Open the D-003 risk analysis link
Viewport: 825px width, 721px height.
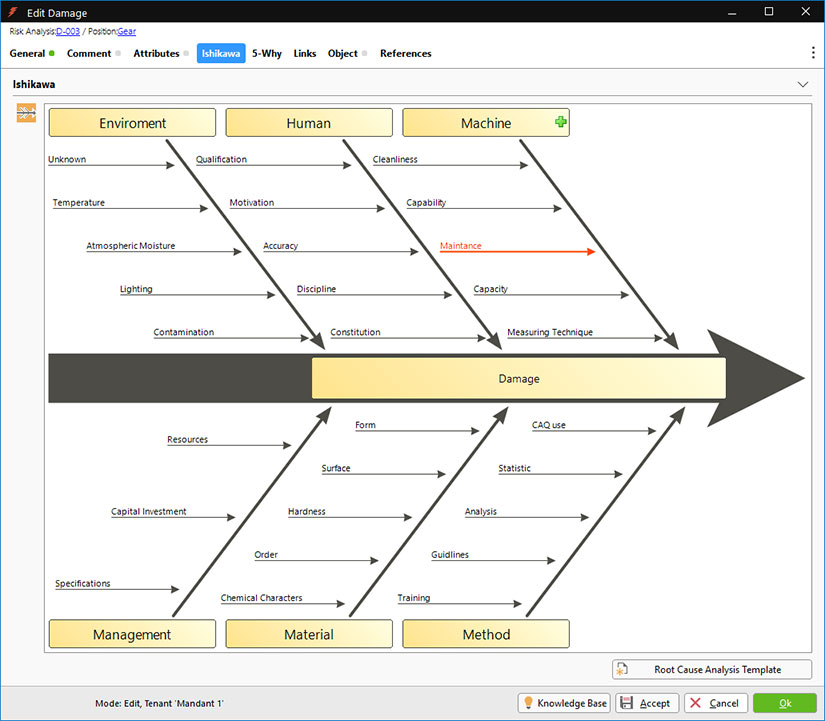[x=68, y=32]
